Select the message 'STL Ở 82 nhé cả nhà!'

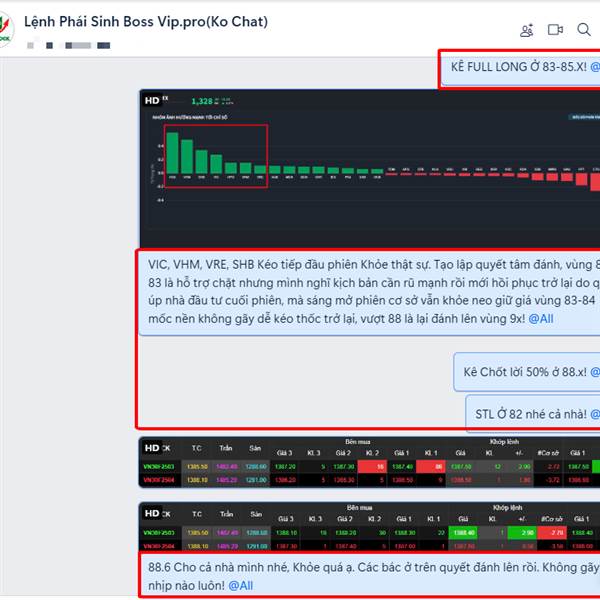[x=533, y=414]
